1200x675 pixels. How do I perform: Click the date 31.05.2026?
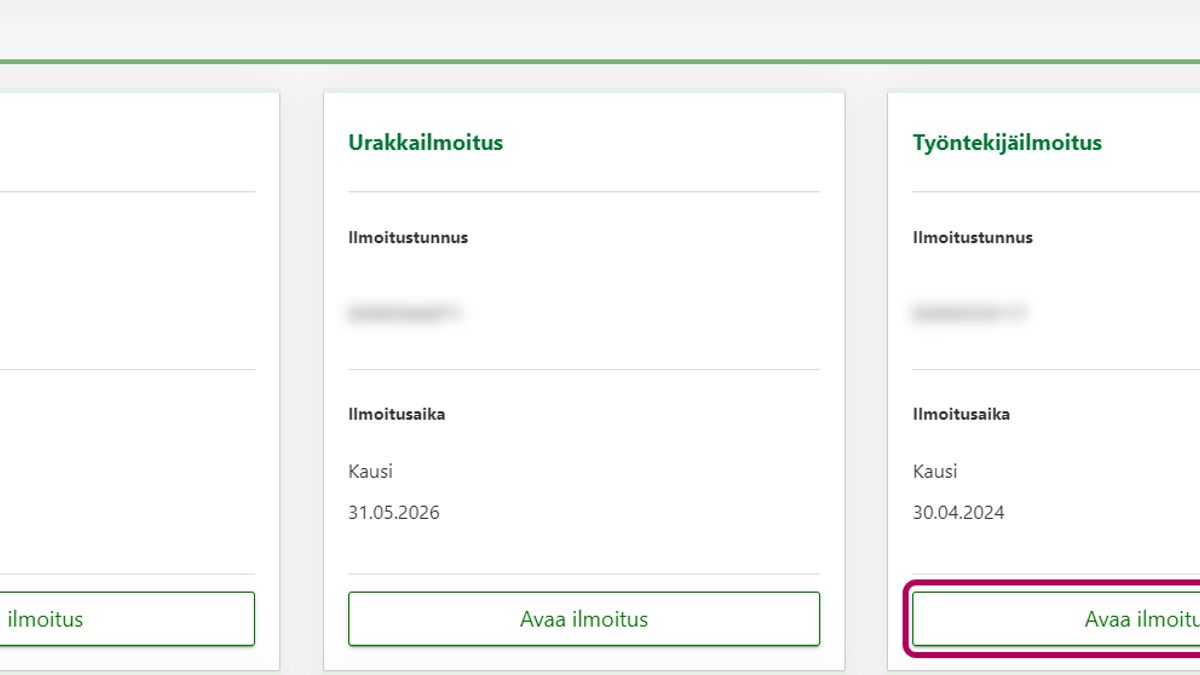(393, 513)
